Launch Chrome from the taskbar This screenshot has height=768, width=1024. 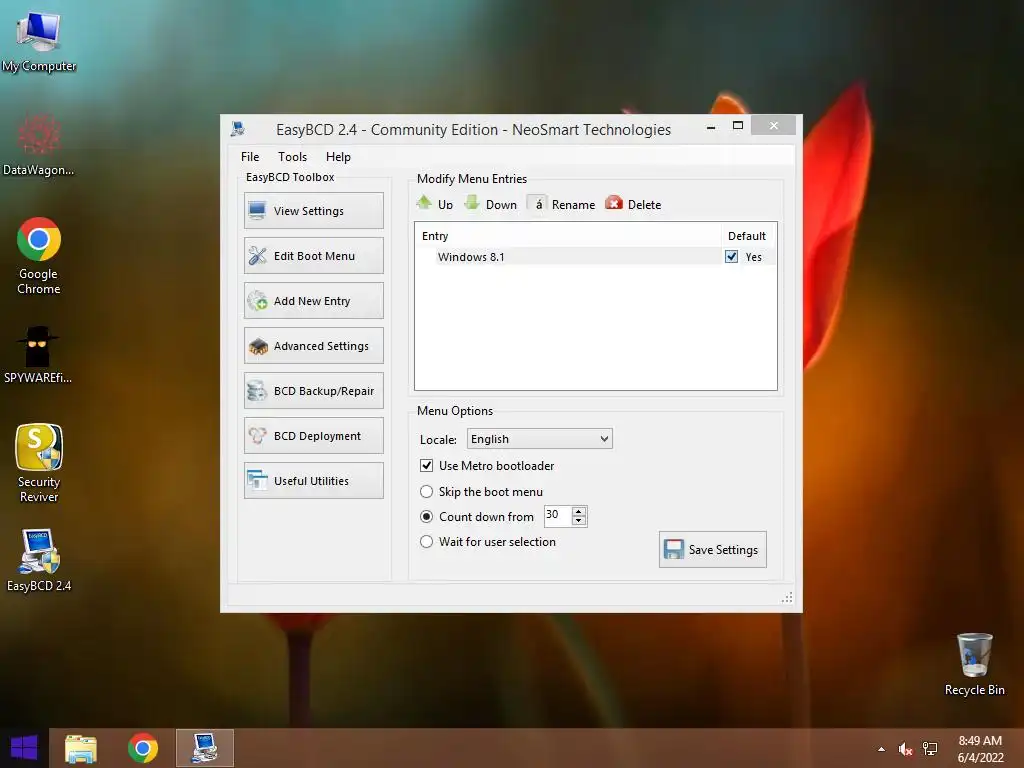tap(142, 748)
